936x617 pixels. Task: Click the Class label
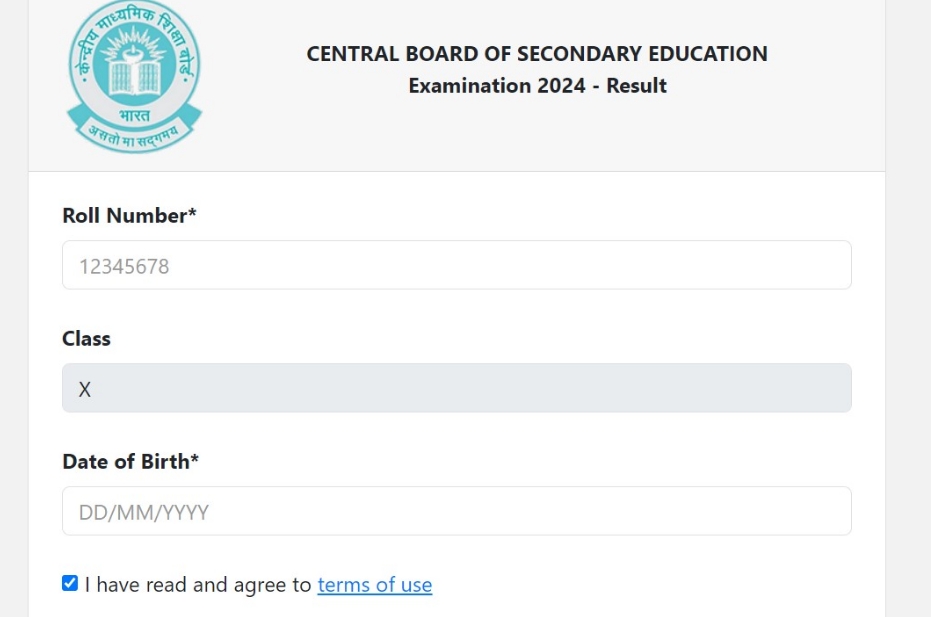tap(87, 339)
